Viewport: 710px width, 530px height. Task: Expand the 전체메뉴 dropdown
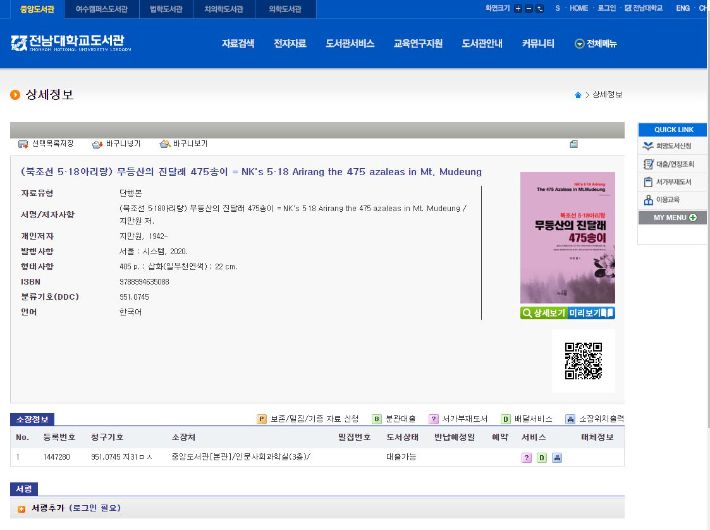(595, 44)
